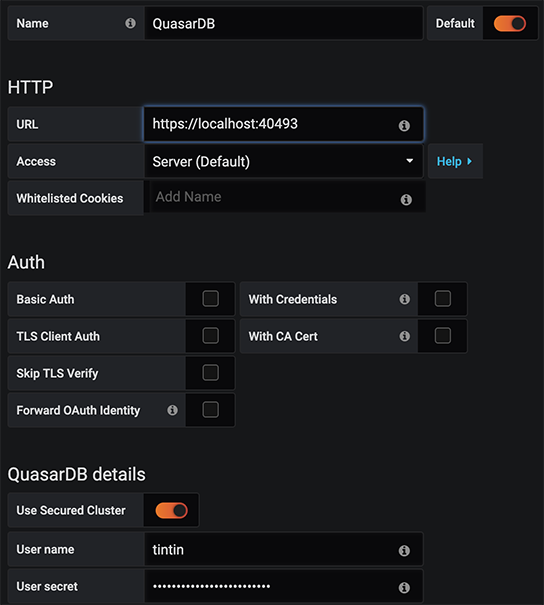Image resolution: width=544 pixels, height=605 pixels.
Task: Click the info icon next to Name label
Action: pyautogui.click(x=130, y=23)
